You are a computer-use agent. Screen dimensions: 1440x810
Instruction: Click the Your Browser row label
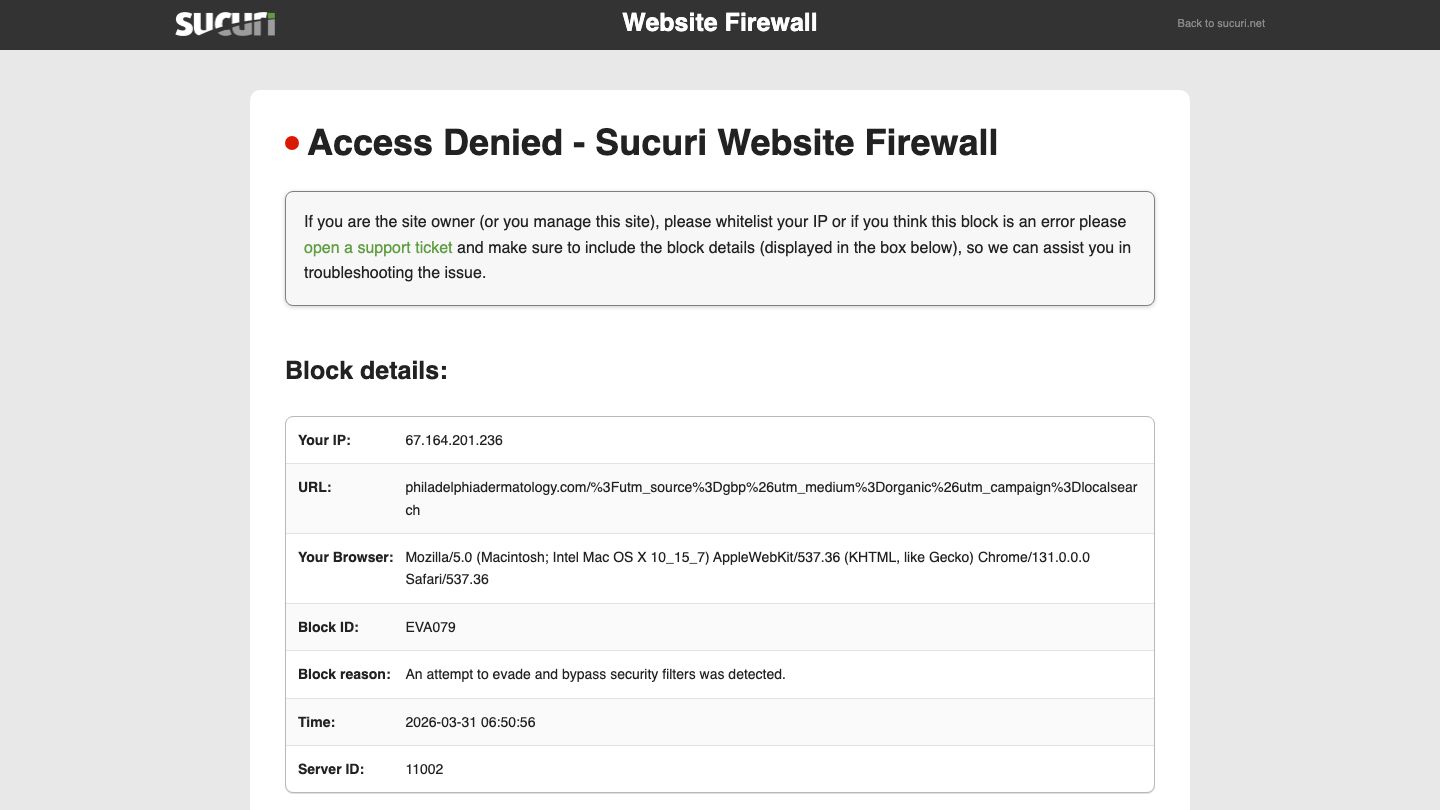(345, 557)
